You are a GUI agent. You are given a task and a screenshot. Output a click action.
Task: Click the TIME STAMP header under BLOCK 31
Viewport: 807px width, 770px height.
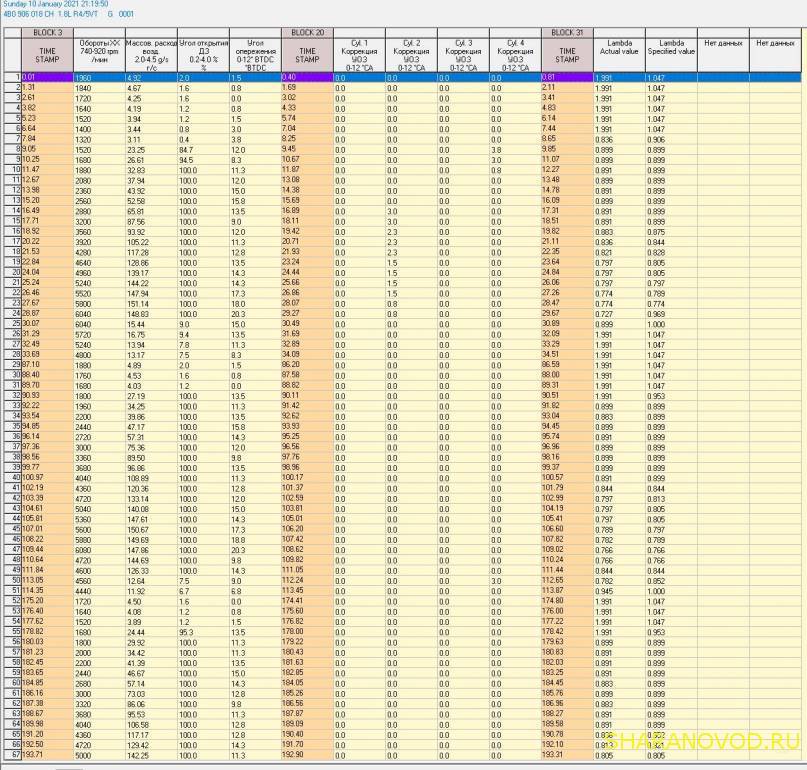tap(566, 54)
